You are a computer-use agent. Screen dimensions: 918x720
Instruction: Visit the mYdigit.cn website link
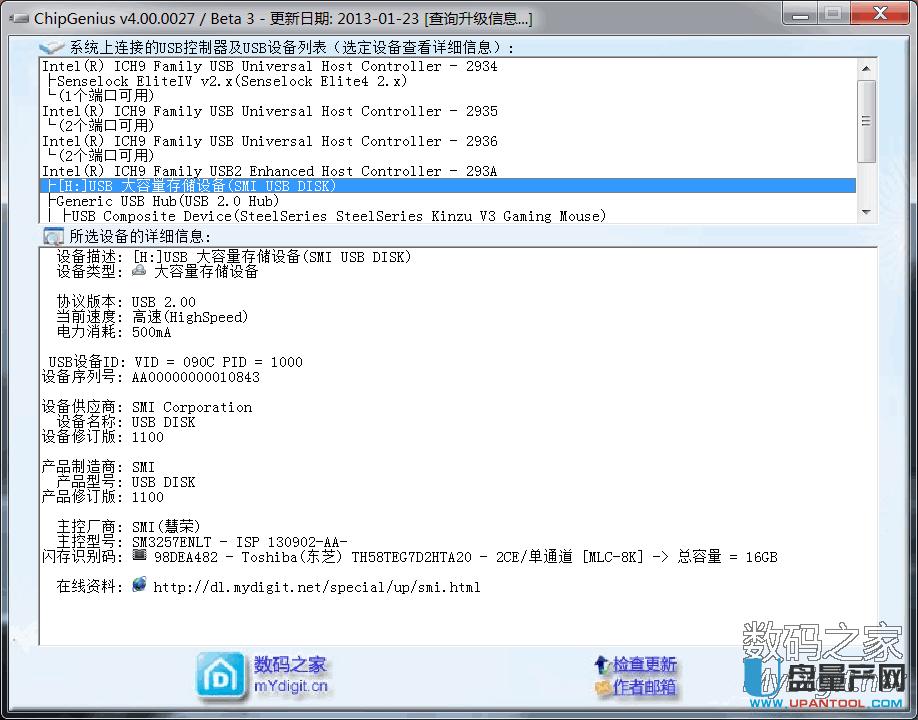290,687
